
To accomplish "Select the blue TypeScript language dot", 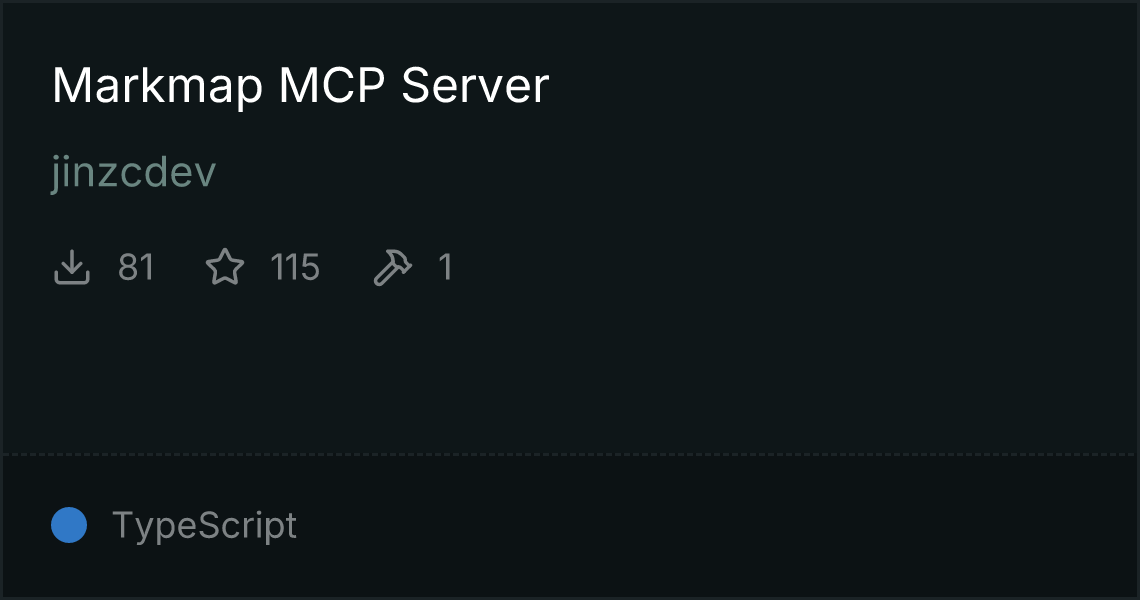I will pyautogui.click(x=69, y=525).
